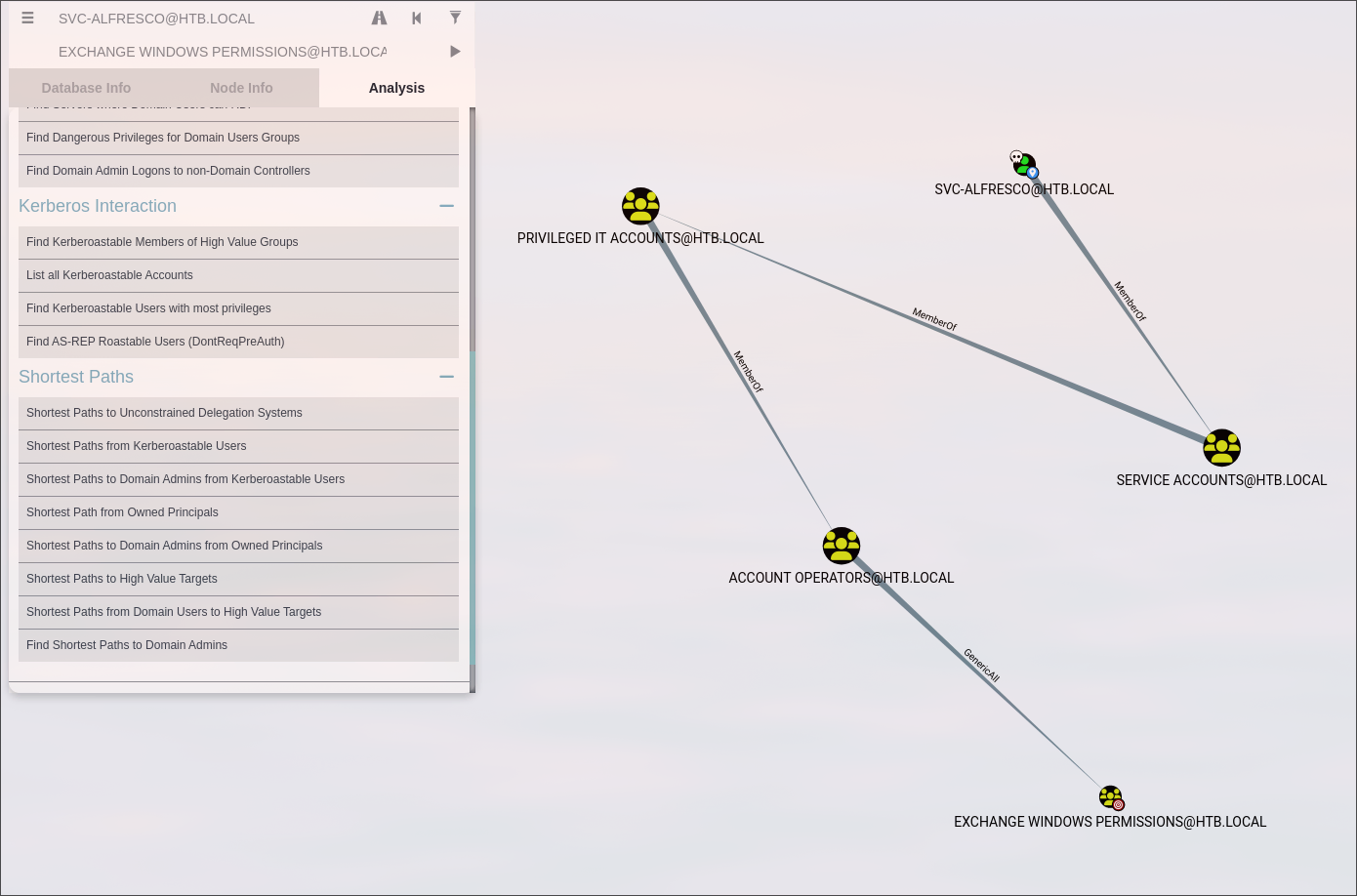The height and width of the screenshot is (896, 1357).
Task: Switch to the Node Info tab
Action: [241, 88]
